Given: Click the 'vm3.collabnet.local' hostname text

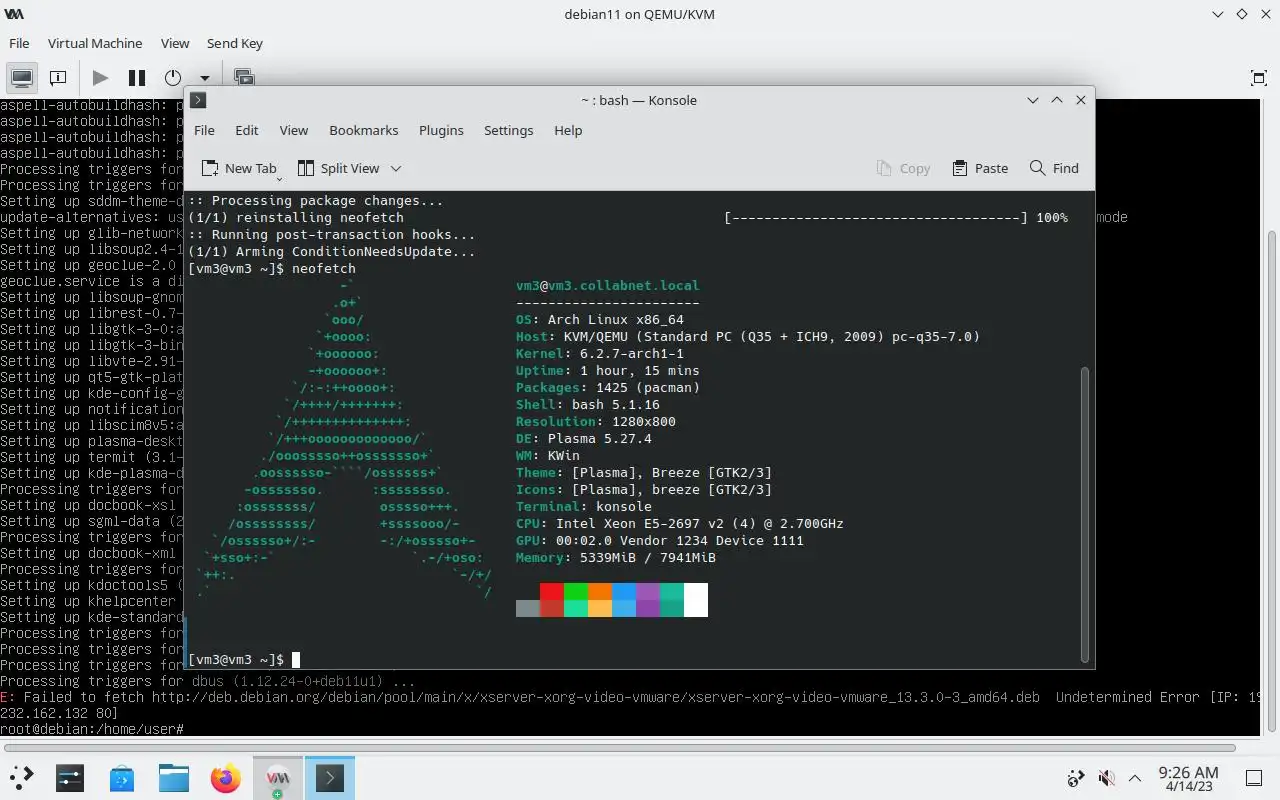Looking at the screenshot, I should point(623,285).
